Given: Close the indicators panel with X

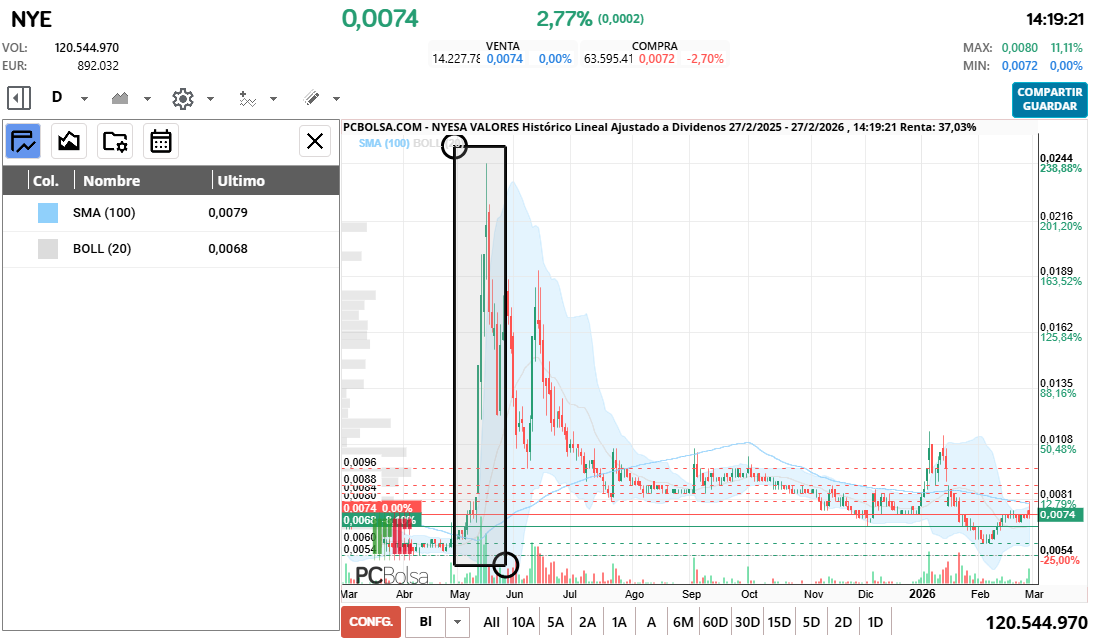Looking at the screenshot, I should (x=315, y=141).
